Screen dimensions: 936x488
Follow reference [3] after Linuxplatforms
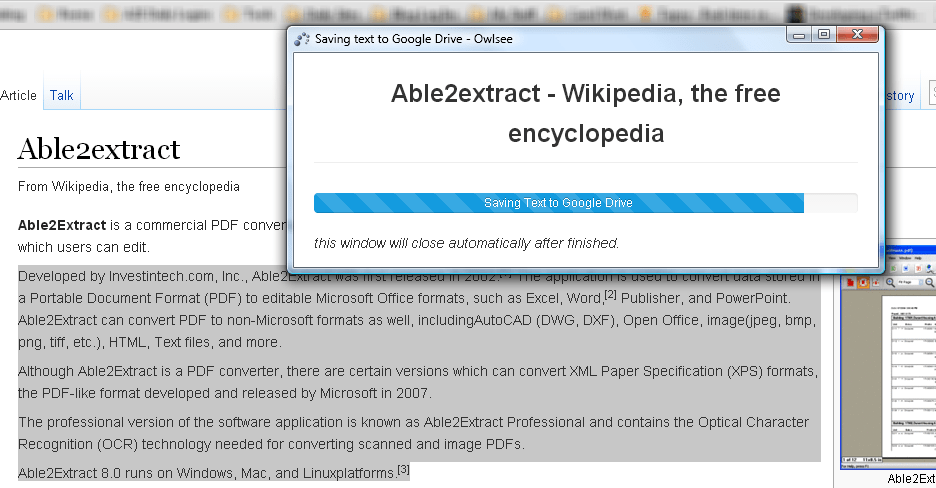[404, 470]
